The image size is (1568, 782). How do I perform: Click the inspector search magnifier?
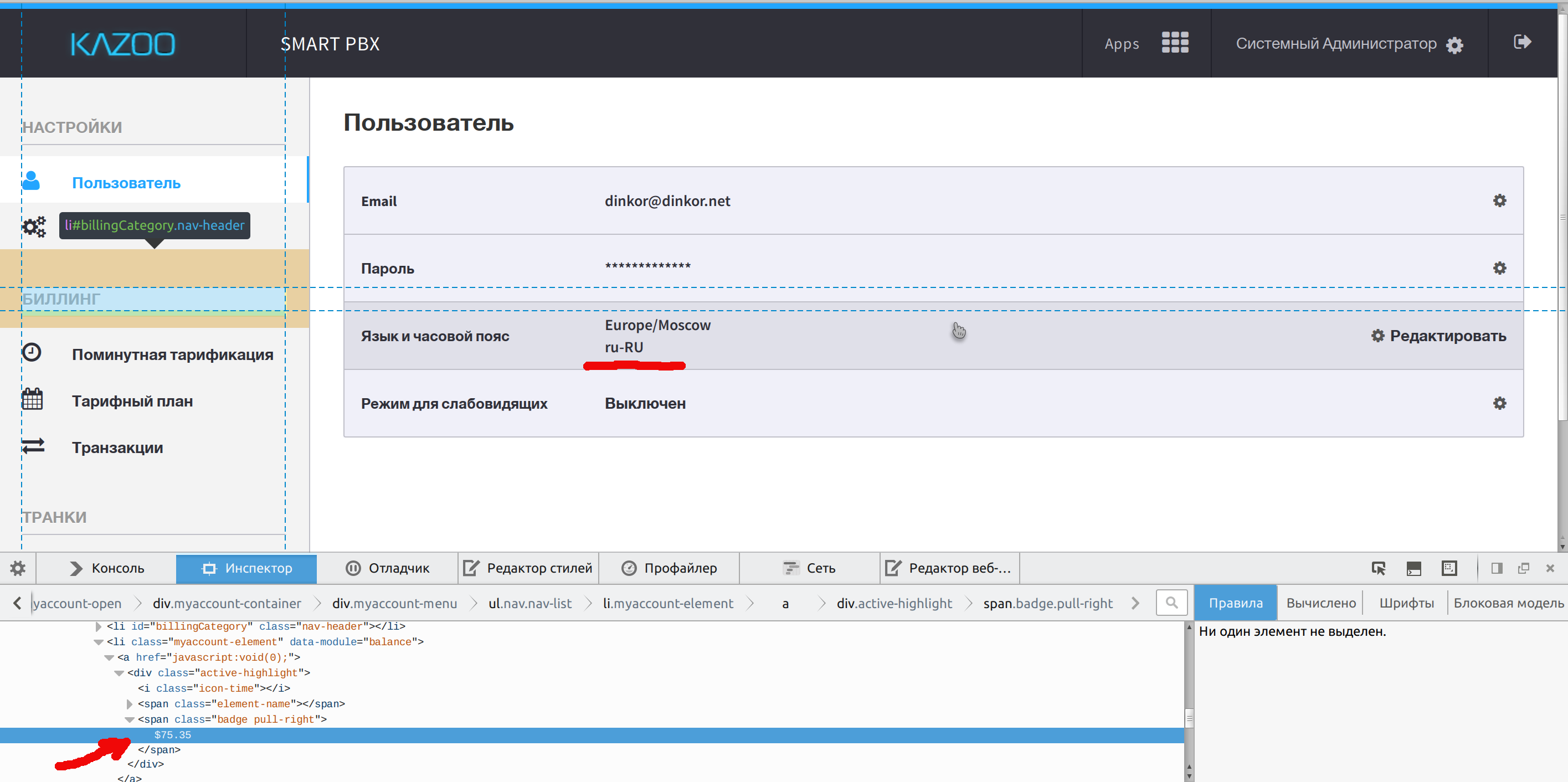pos(1171,603)
